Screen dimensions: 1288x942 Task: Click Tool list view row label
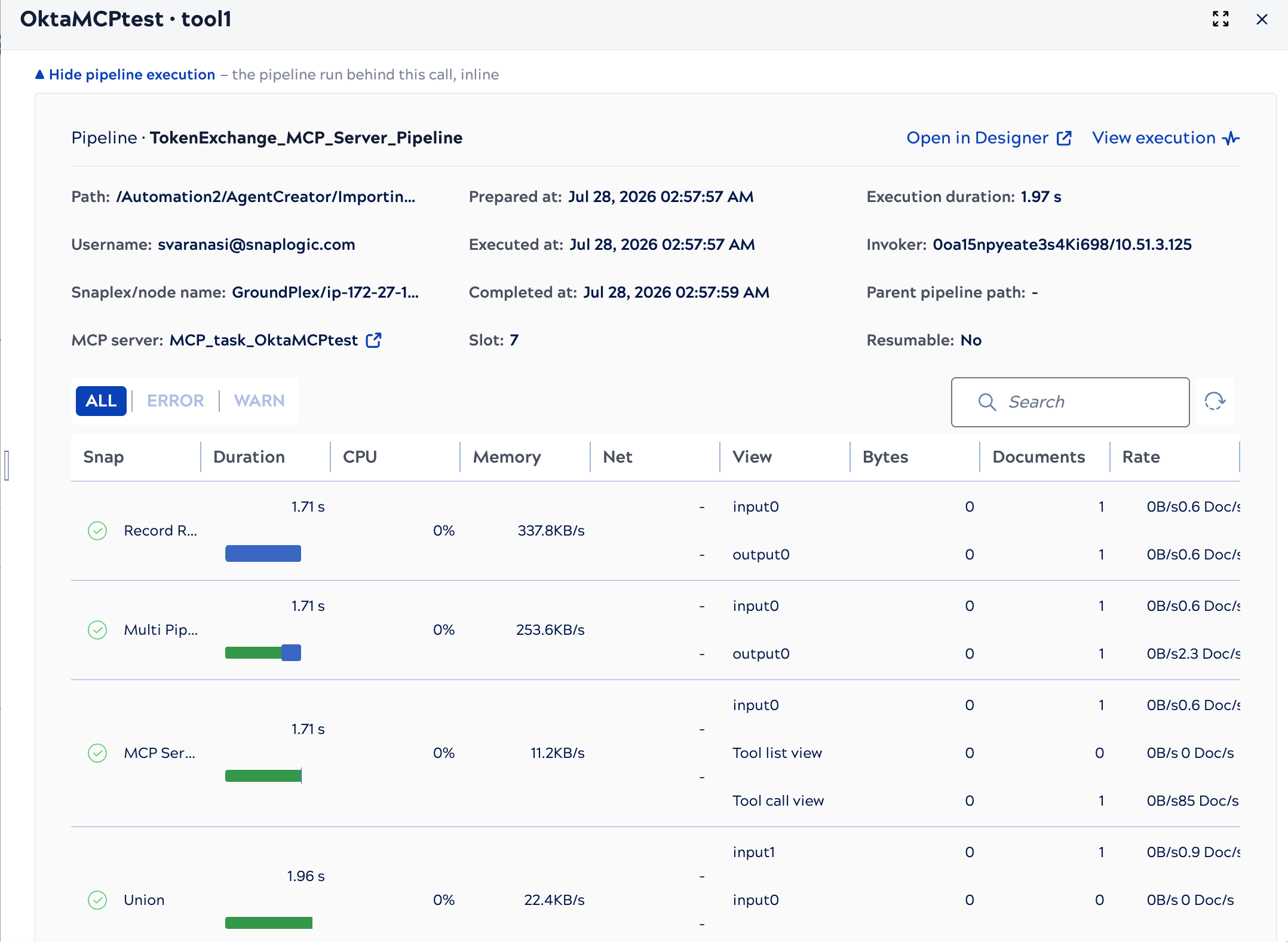click(777, 753)
